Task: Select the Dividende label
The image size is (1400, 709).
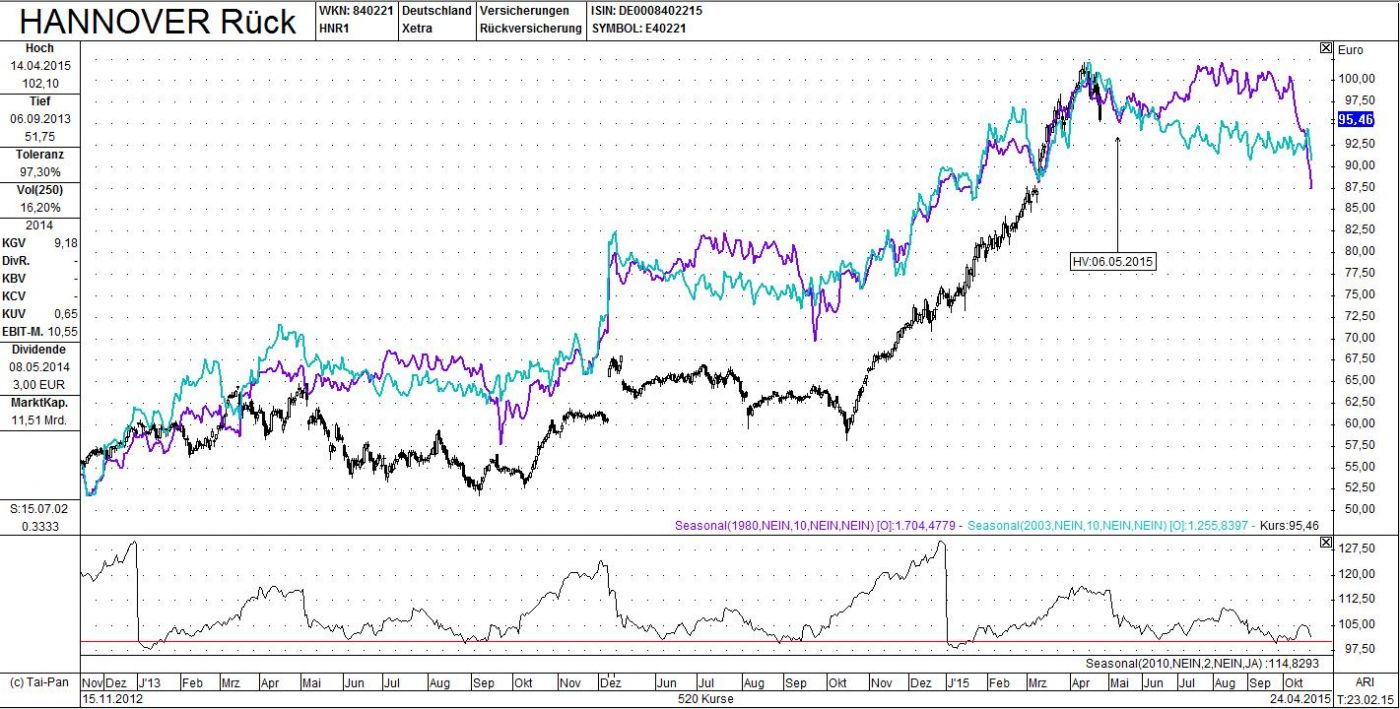Action: [40, 349]
